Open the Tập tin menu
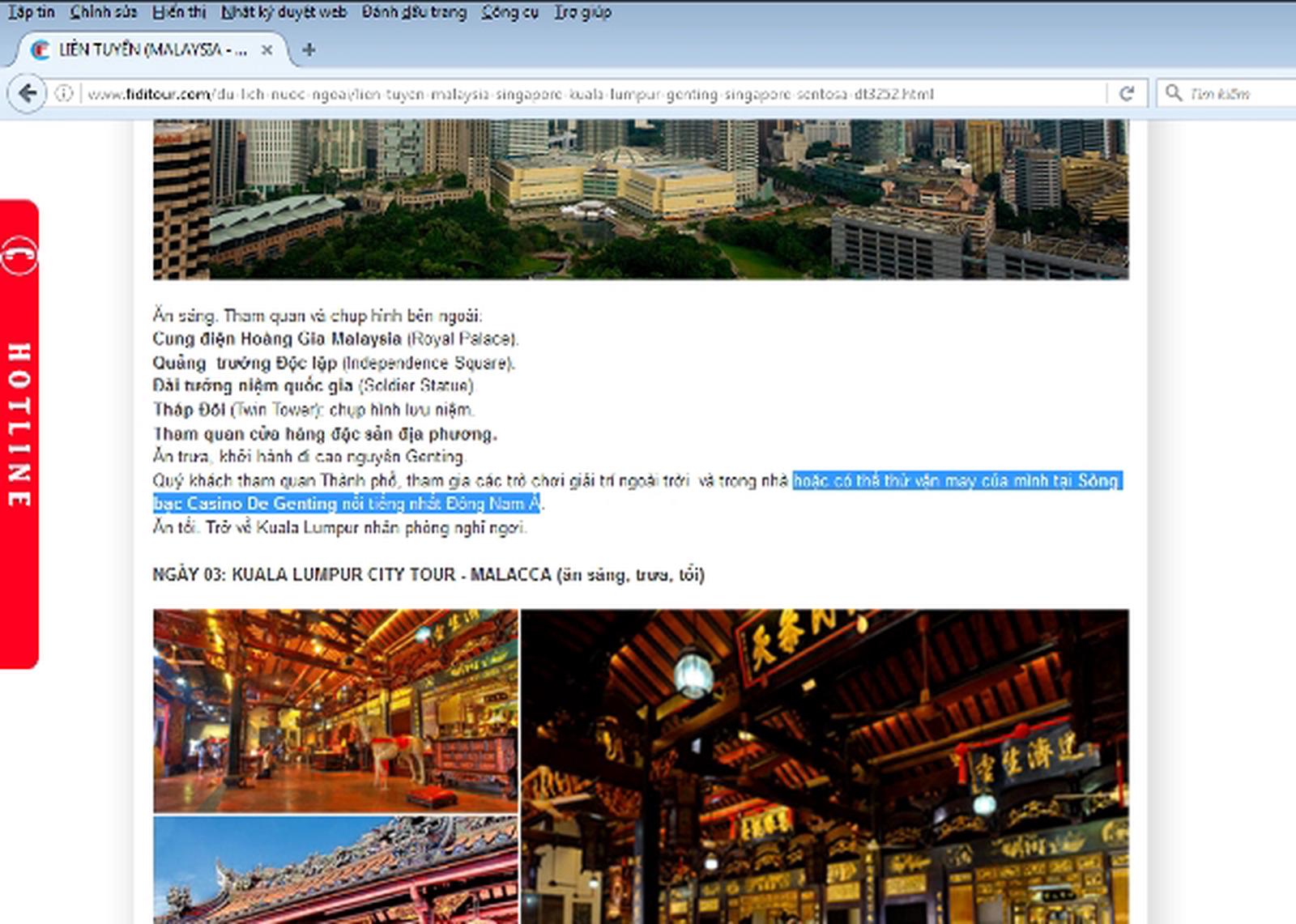Viewport: 1296px width, 924px height. click(x=31, y=12)
